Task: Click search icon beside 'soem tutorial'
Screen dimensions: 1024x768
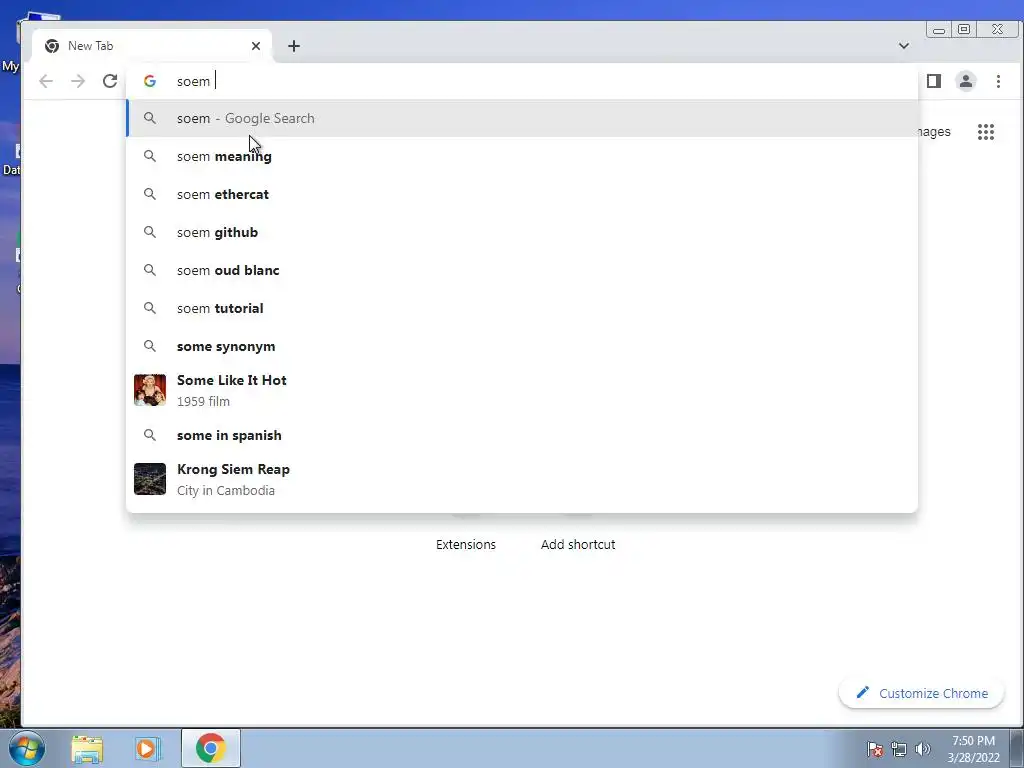Action: (x=150, y=308)
